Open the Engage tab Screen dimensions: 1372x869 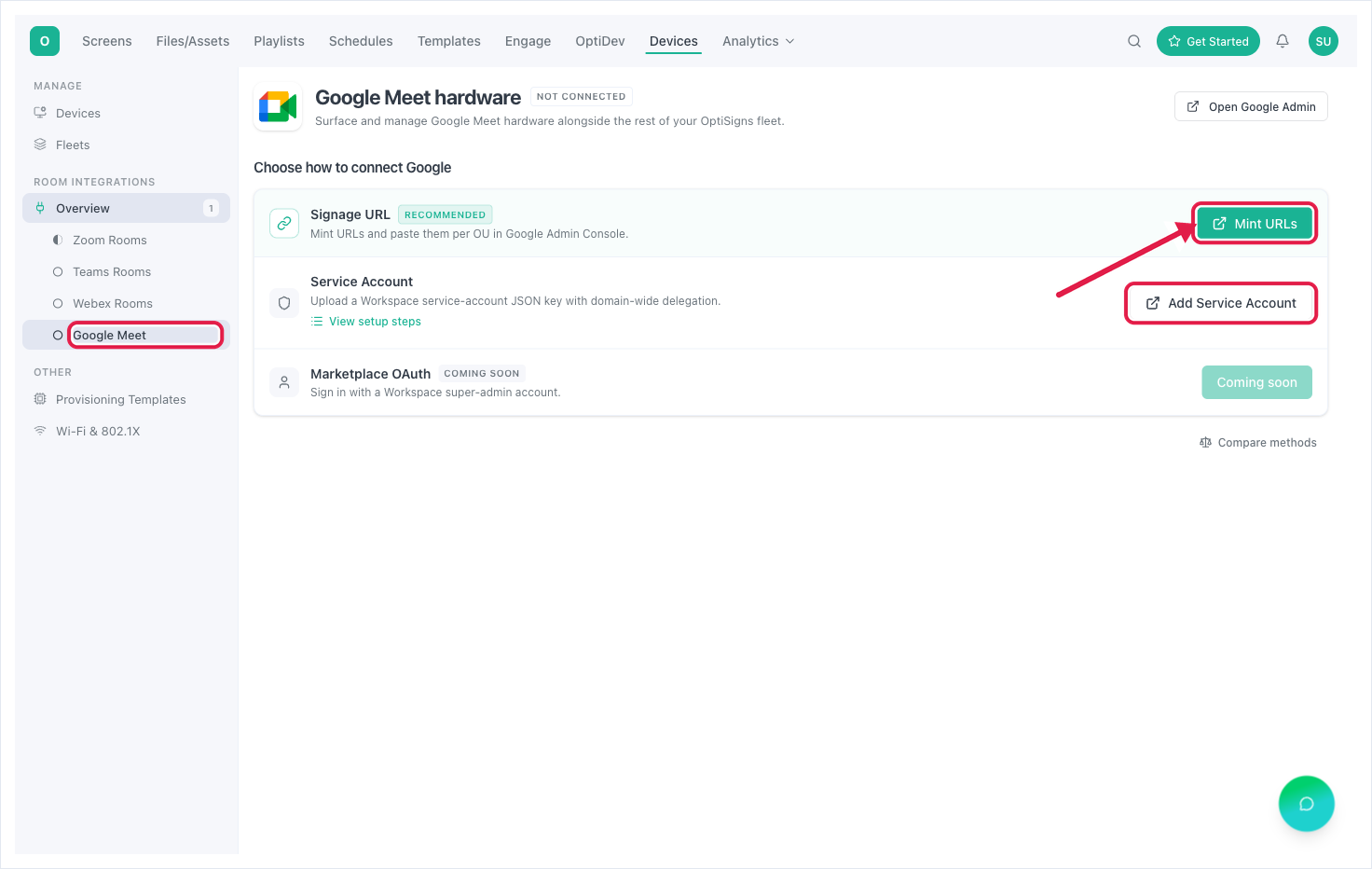[x=528, y=41]
